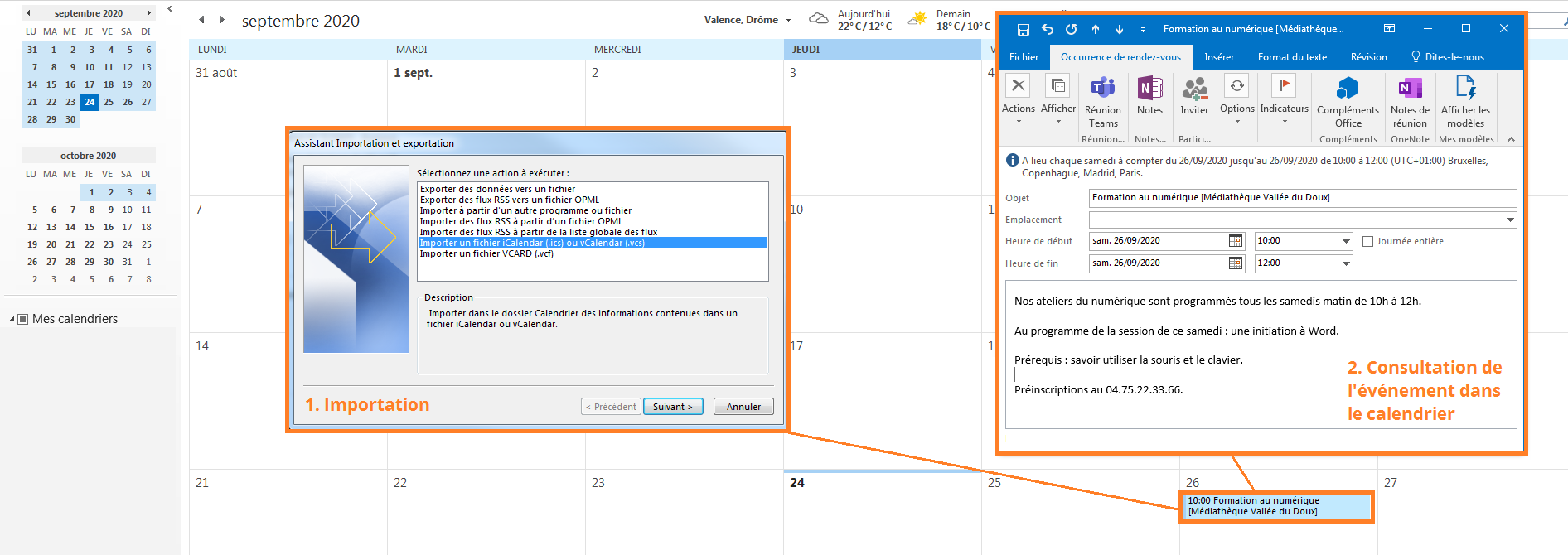Click Annuler in import wizard
1568x555 pixels.
[x=743, y=407]
